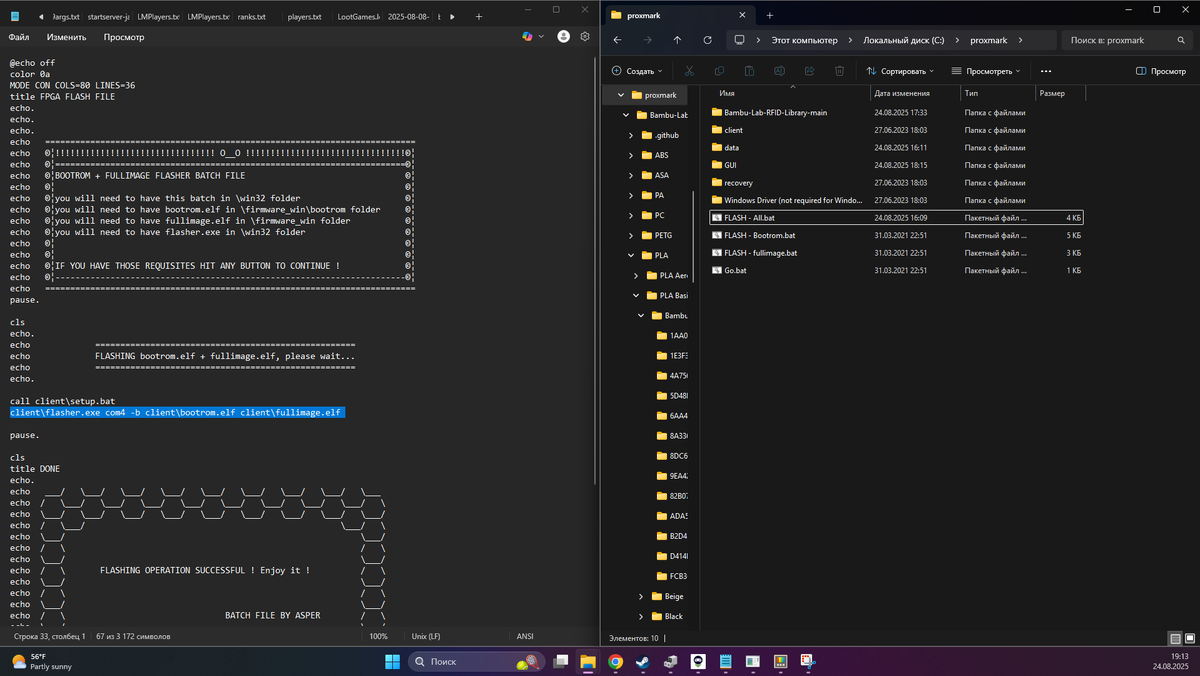Click the Copilot icon in Notepad

[528, 36]
